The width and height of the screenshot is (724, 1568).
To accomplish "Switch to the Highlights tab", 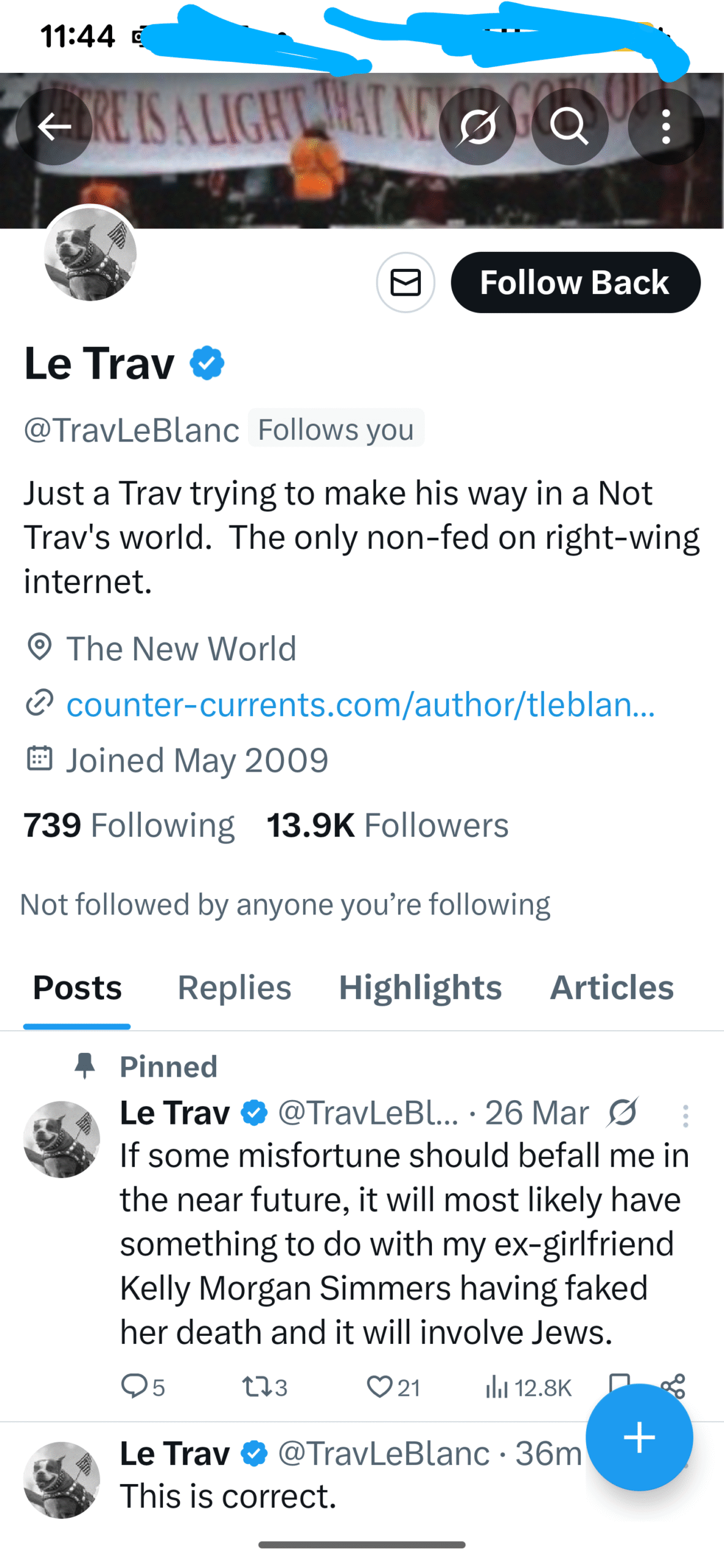I will (x=420, y=987).
